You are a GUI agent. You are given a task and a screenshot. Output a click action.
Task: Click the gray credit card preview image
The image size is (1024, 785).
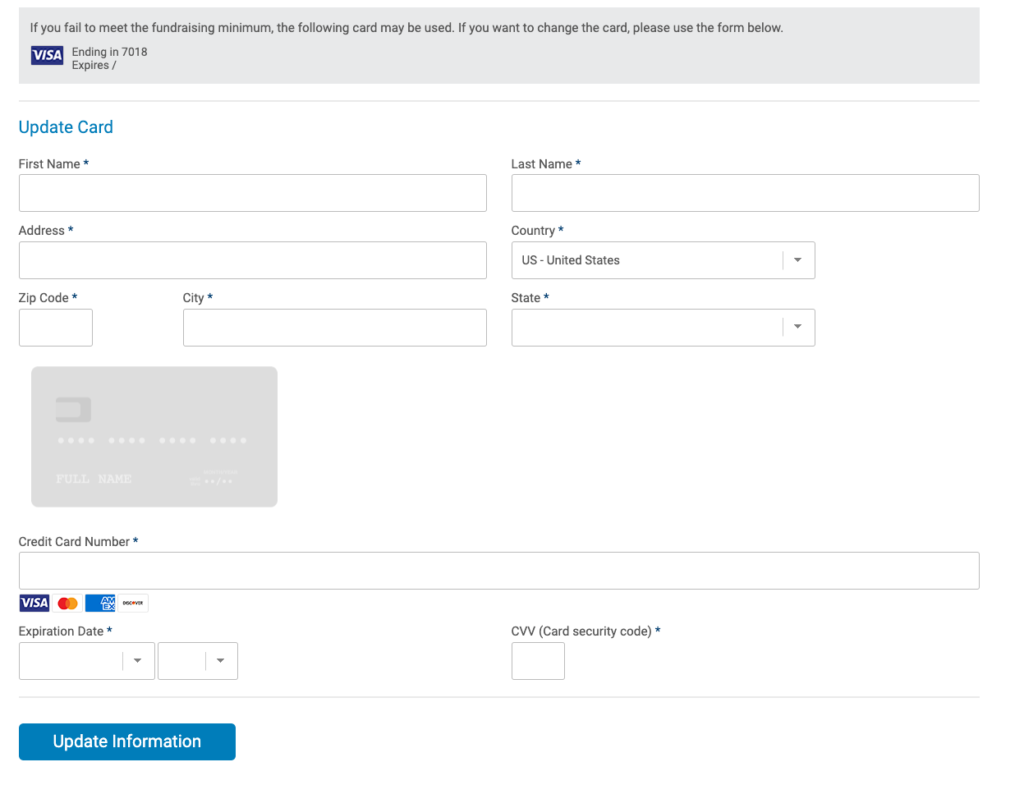pyautogui.click(x=154, y=436)
